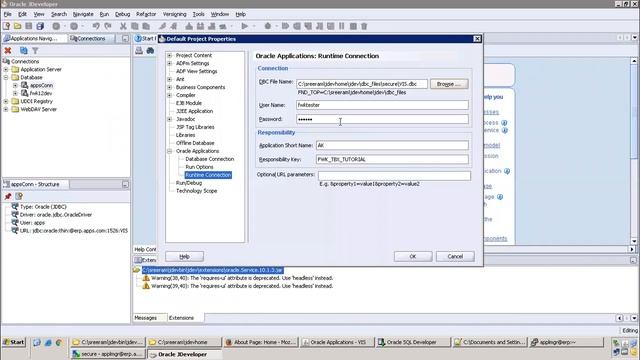Viewport: 640px width, 360px height.
Task: Click the Cancel button in the dialog
Action: click(455, 256)
